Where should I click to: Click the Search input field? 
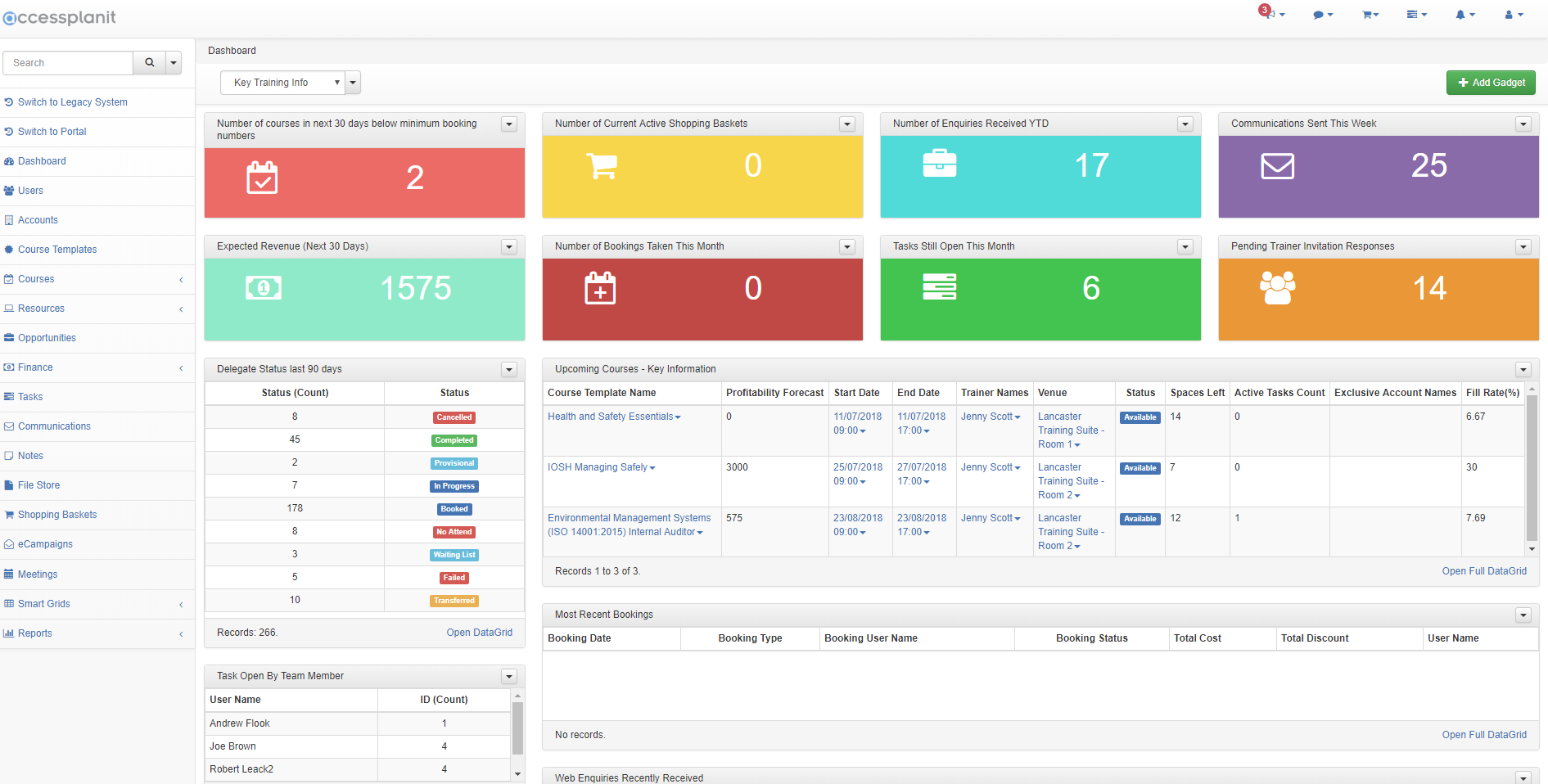[x=68, y=63]
